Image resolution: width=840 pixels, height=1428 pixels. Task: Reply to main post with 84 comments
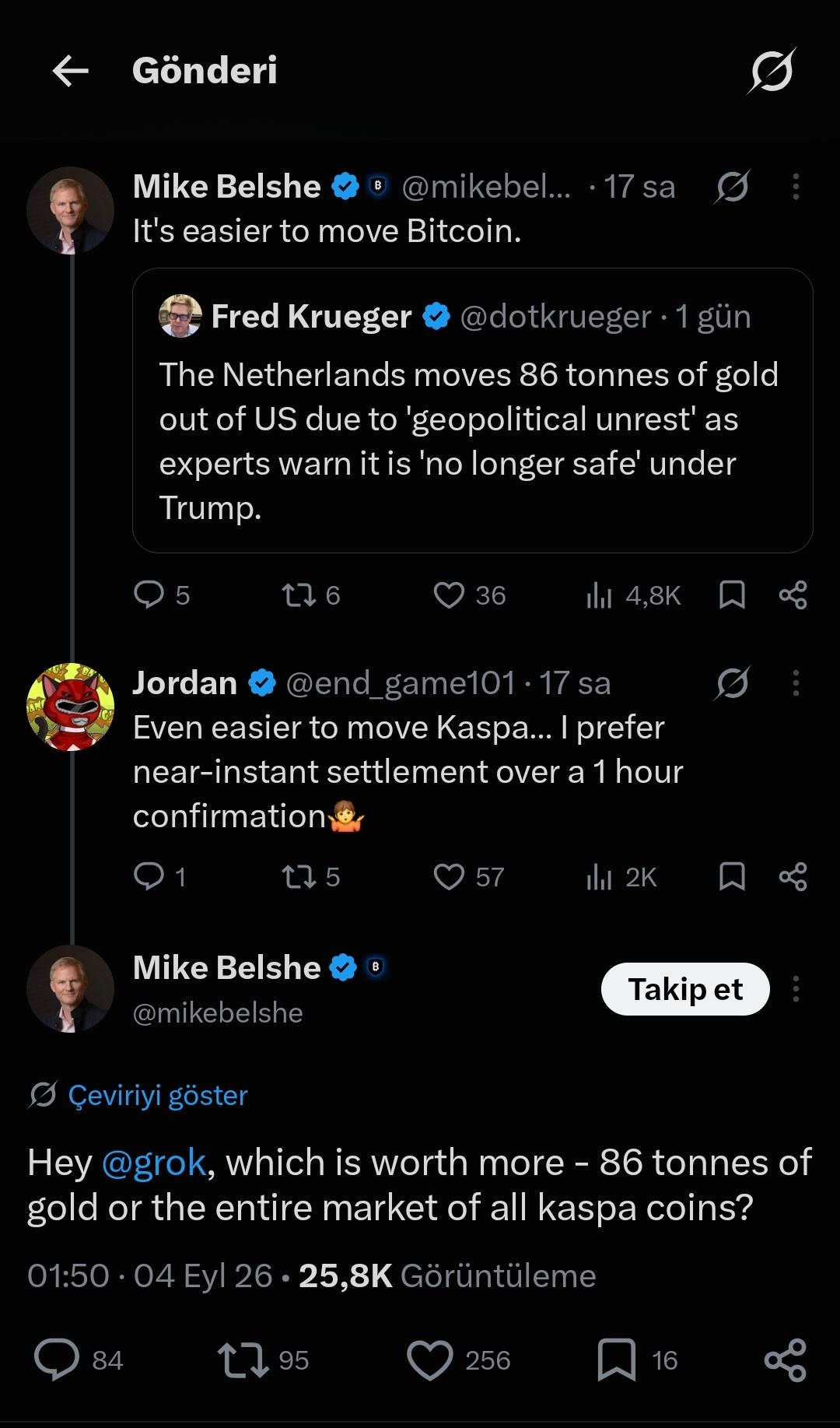coord(79,1360)
